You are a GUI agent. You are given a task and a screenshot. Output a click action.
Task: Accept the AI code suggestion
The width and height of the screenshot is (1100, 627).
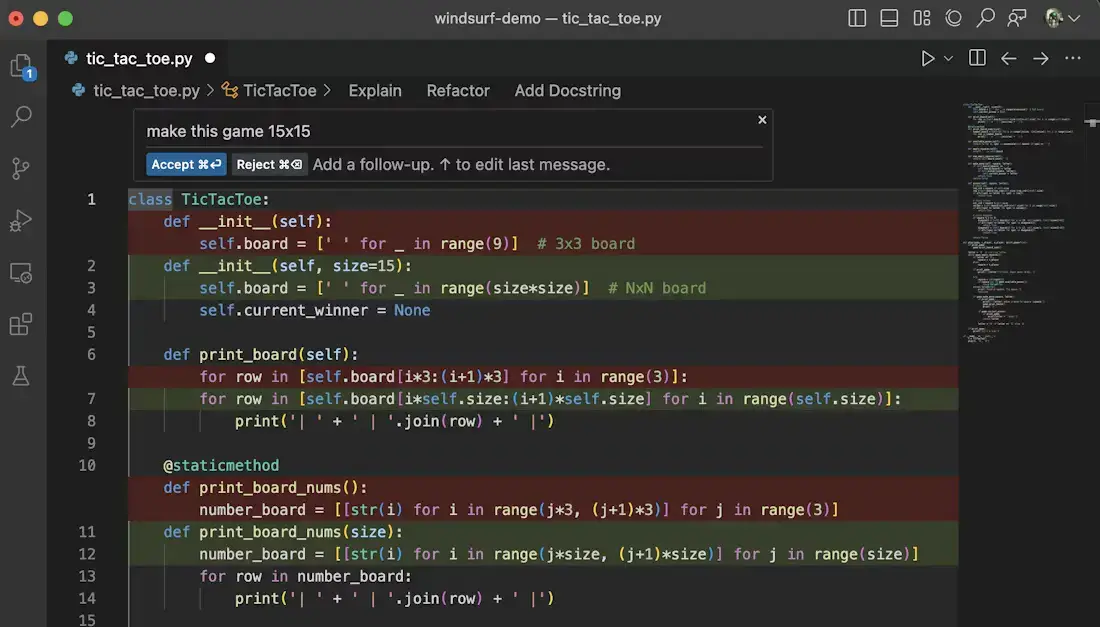tap(186, 163)
